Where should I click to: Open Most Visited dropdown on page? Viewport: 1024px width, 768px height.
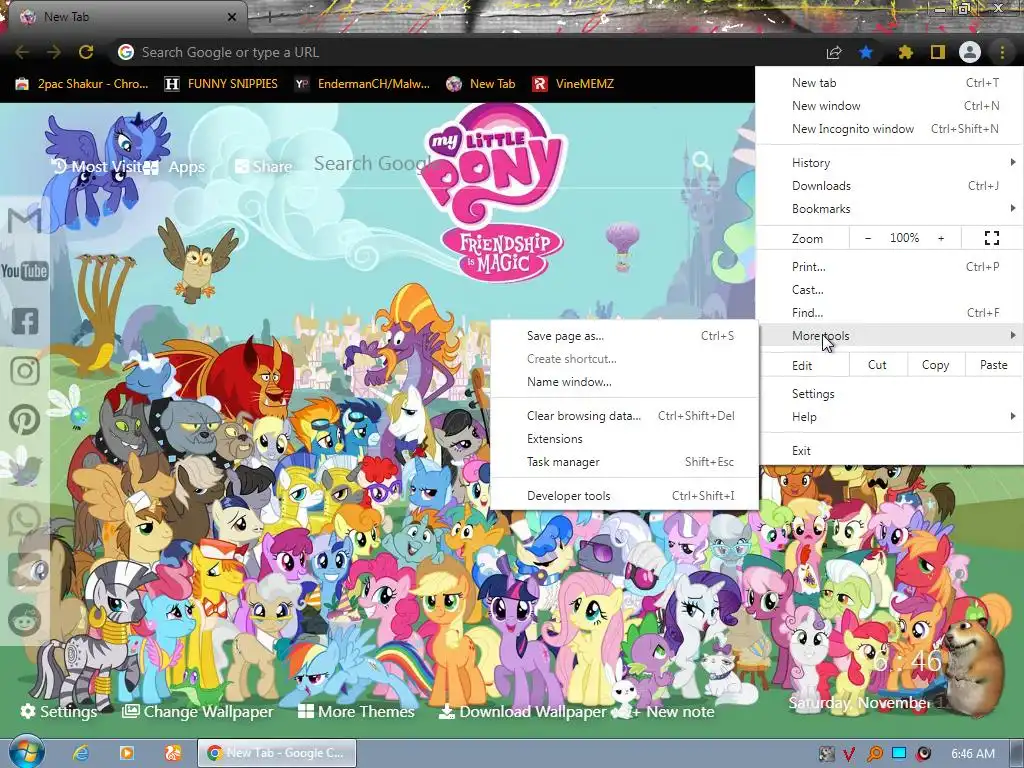click(98, 167)
